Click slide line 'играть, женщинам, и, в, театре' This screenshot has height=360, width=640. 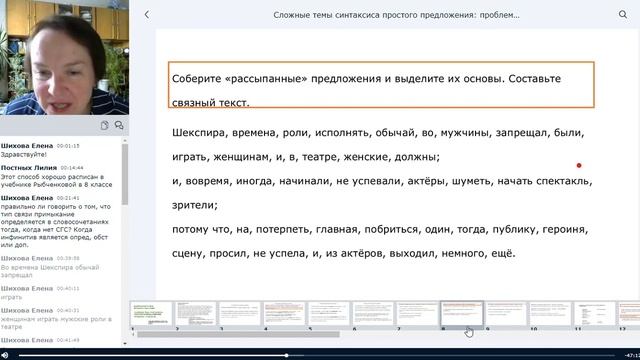coord(306,157)
